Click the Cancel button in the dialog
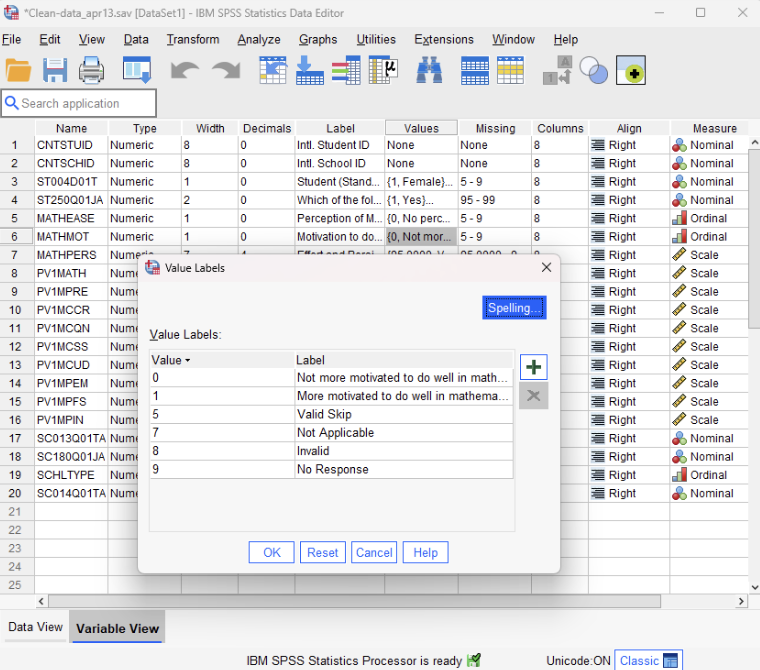 click(374, 553)
